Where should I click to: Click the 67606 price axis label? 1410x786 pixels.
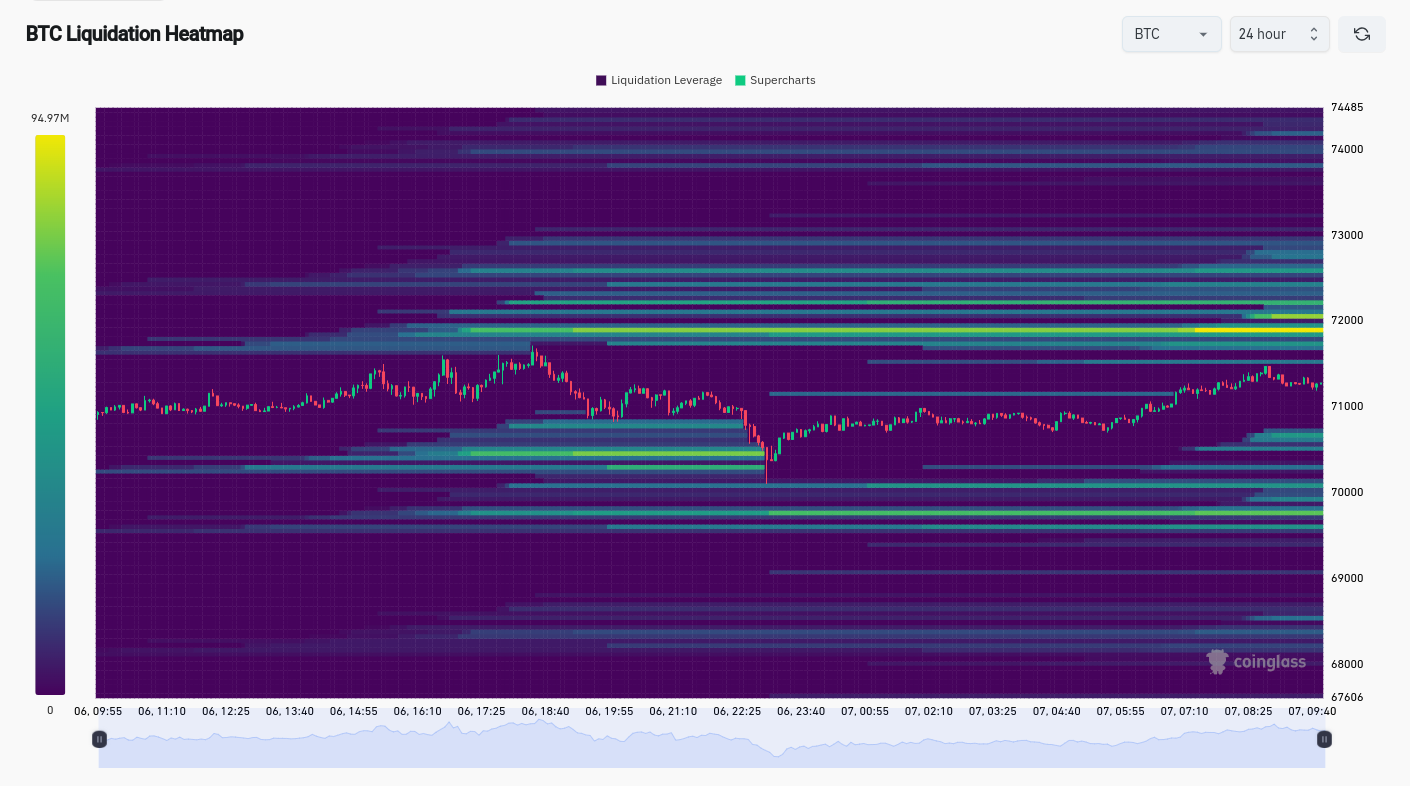pos(1347,697)
